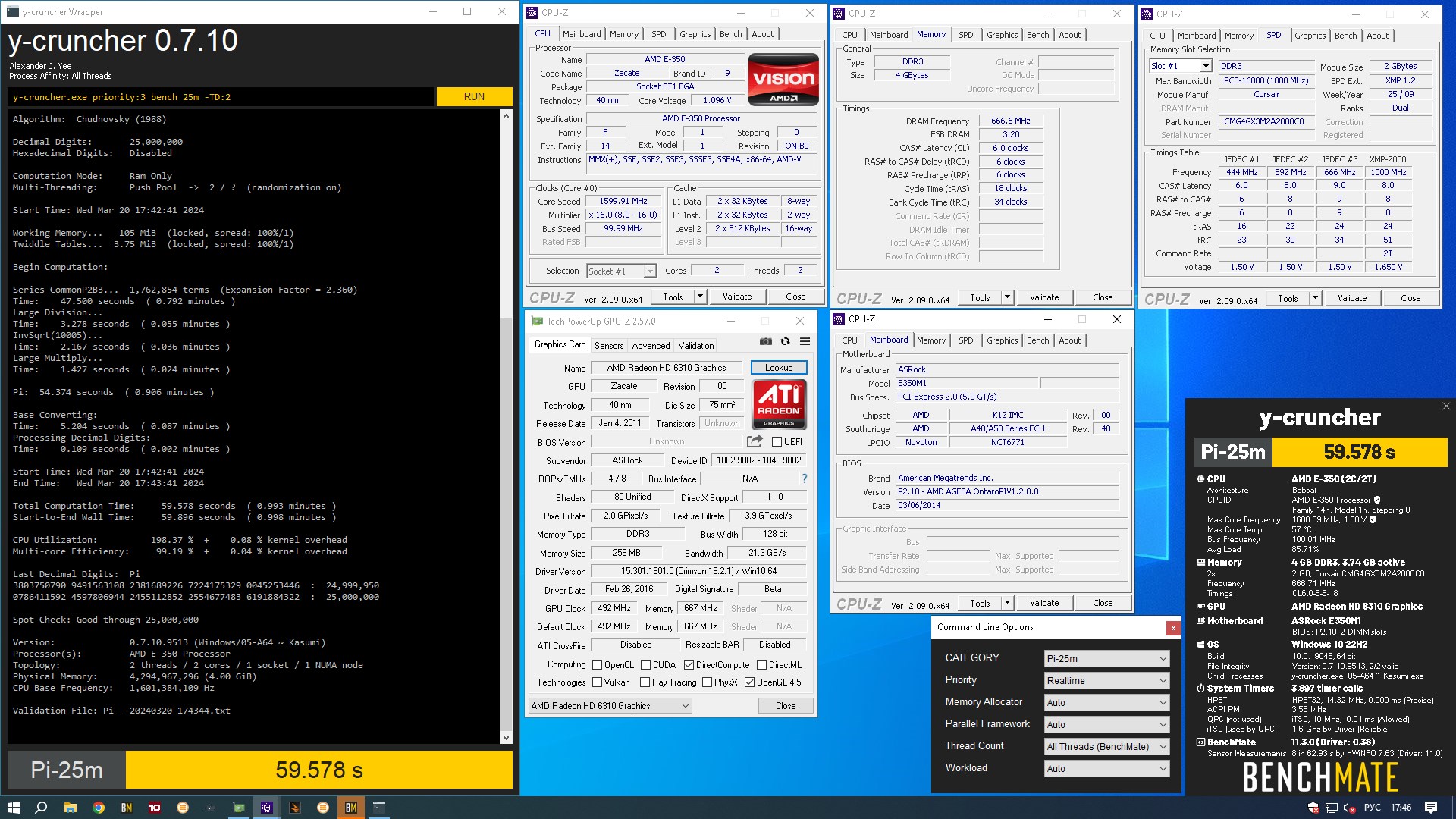Click the console window taskbar icon
This screenshot has height=819, width=1456.
point(379,808)
